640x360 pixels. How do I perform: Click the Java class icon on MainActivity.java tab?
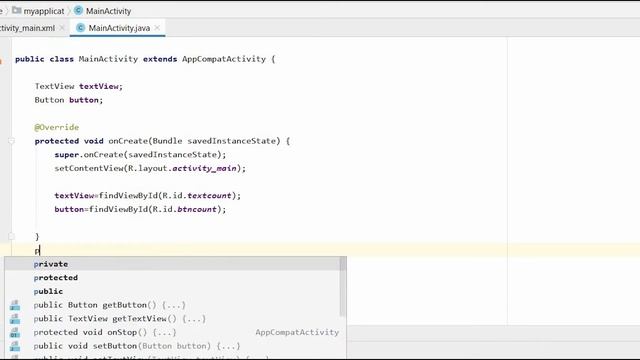click(x=80, y=28)
